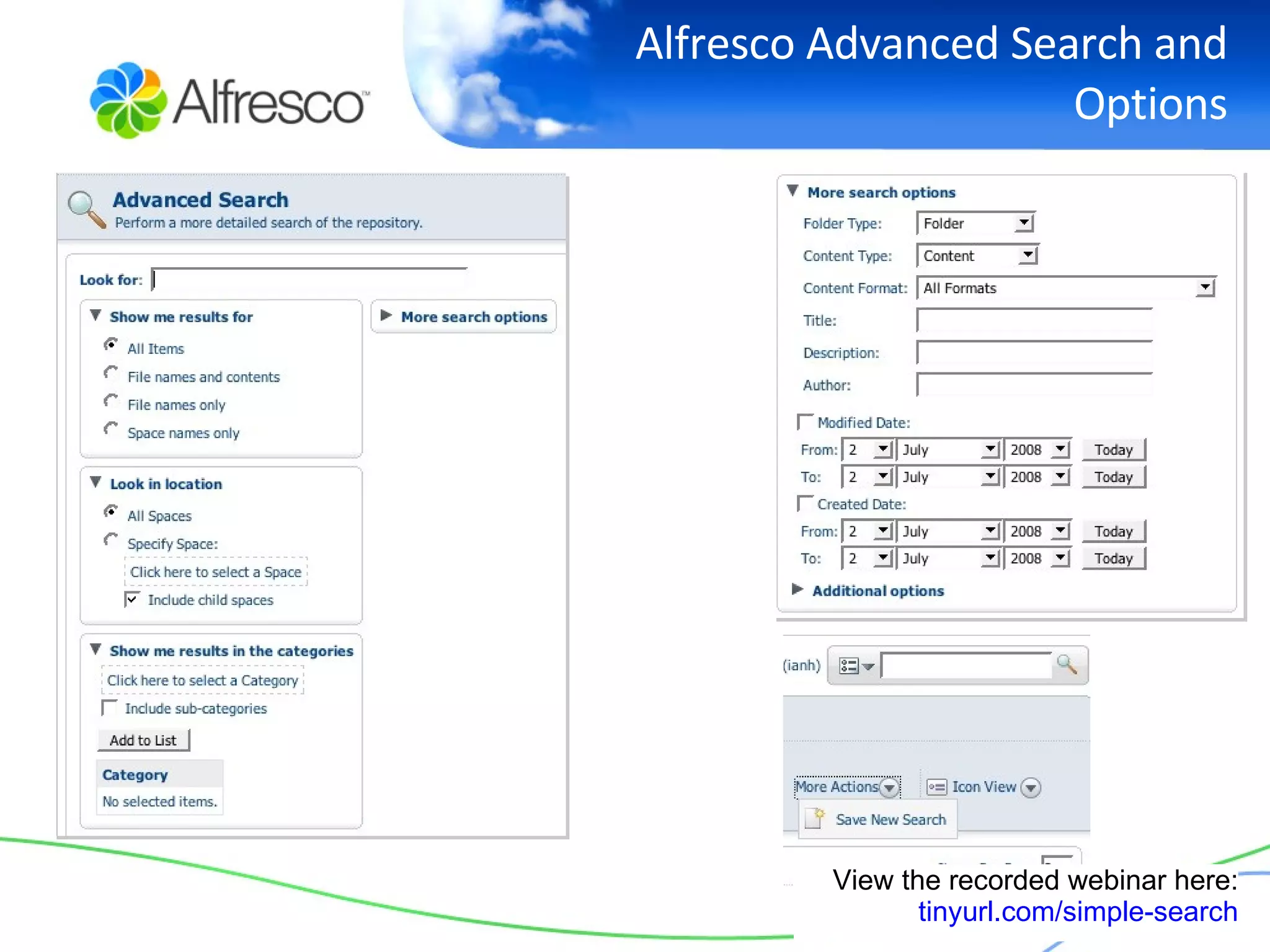This screenshot has height=952, width=1270.
Task: Open the tinyurl.com/simple-search link
Action: pos(1078,912)
